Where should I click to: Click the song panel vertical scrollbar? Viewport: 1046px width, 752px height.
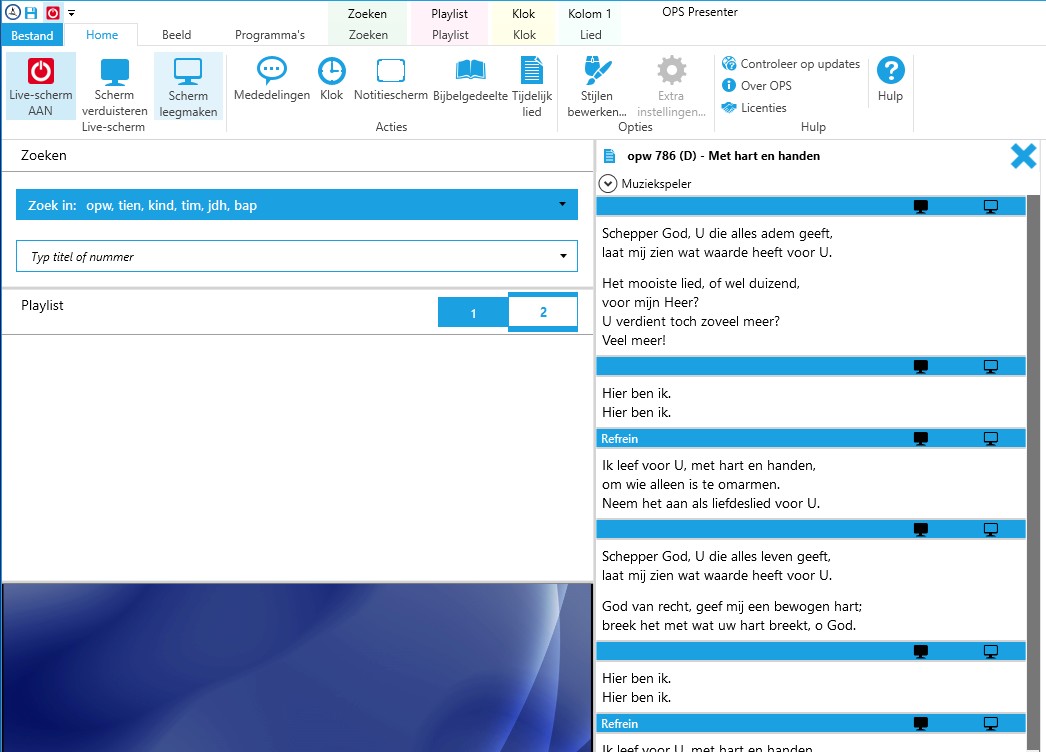(1033, 473)
